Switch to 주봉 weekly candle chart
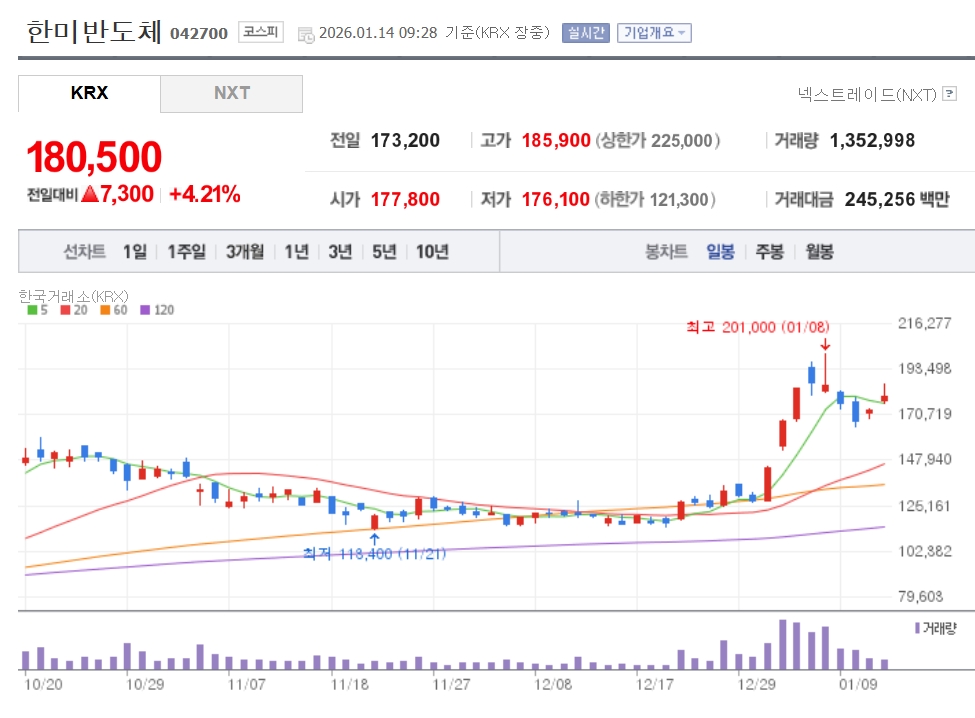Image resolution: width=975 pixels, height=718 pixels. pyautogui.click(x=769, y=252)
